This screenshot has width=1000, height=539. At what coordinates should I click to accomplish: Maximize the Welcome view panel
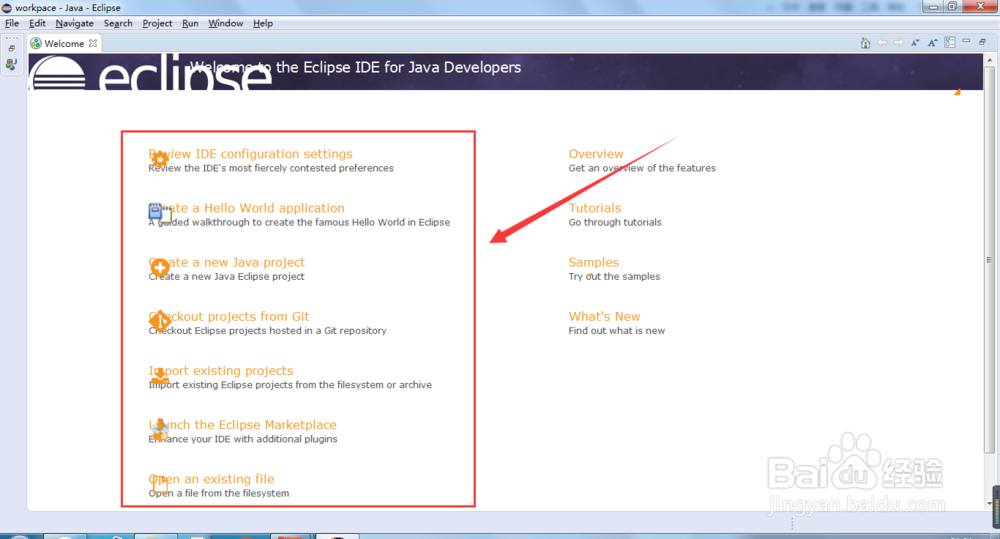click(x=983, y=41)
